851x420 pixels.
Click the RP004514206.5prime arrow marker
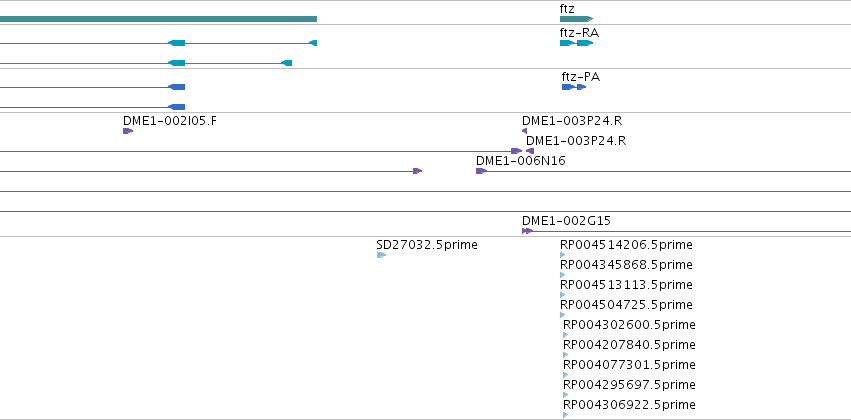coord(562,254)
